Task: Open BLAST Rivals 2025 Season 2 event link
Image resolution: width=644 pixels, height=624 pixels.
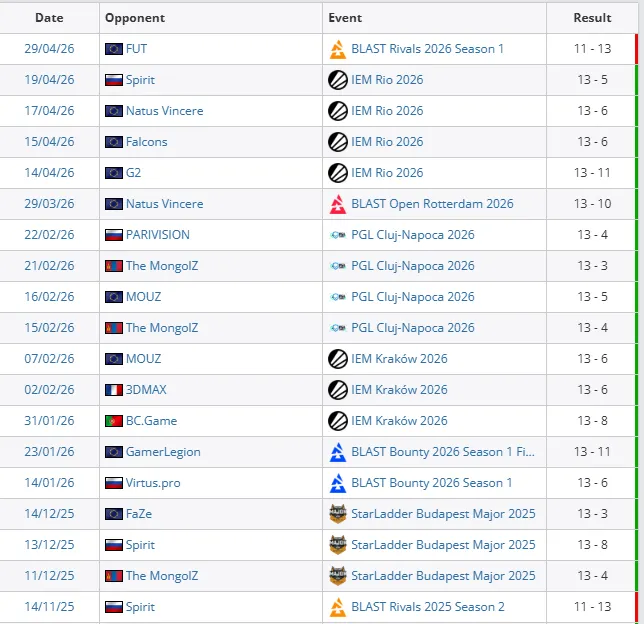Action: [x=428, y=607]
